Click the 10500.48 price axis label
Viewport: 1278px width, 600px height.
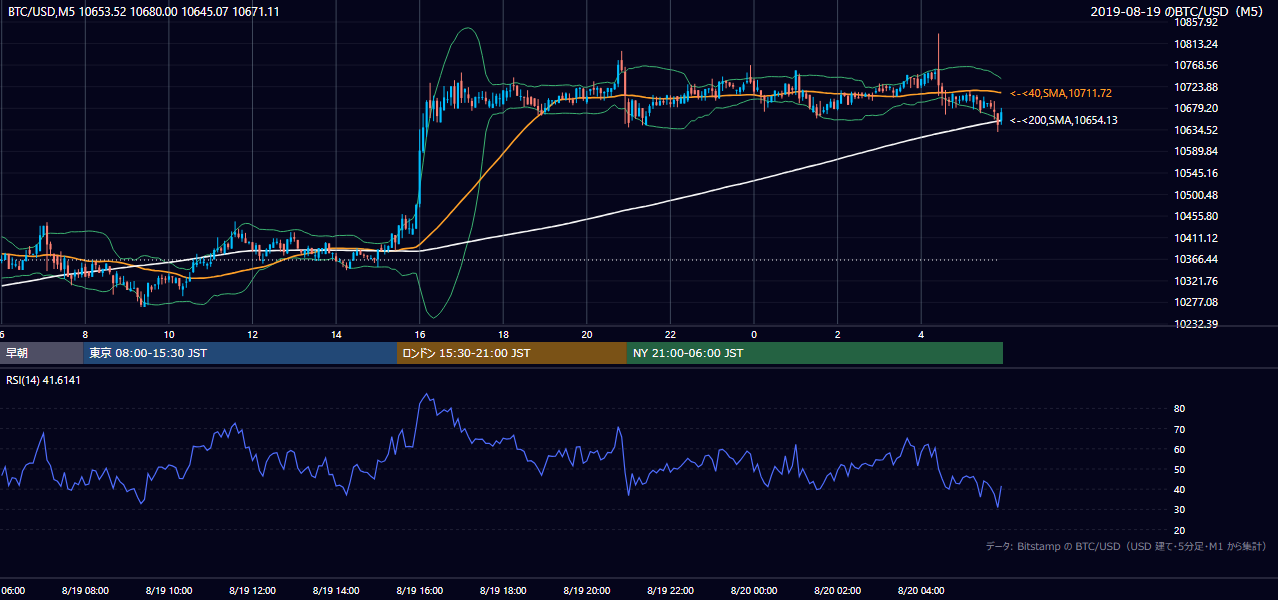1195,195
